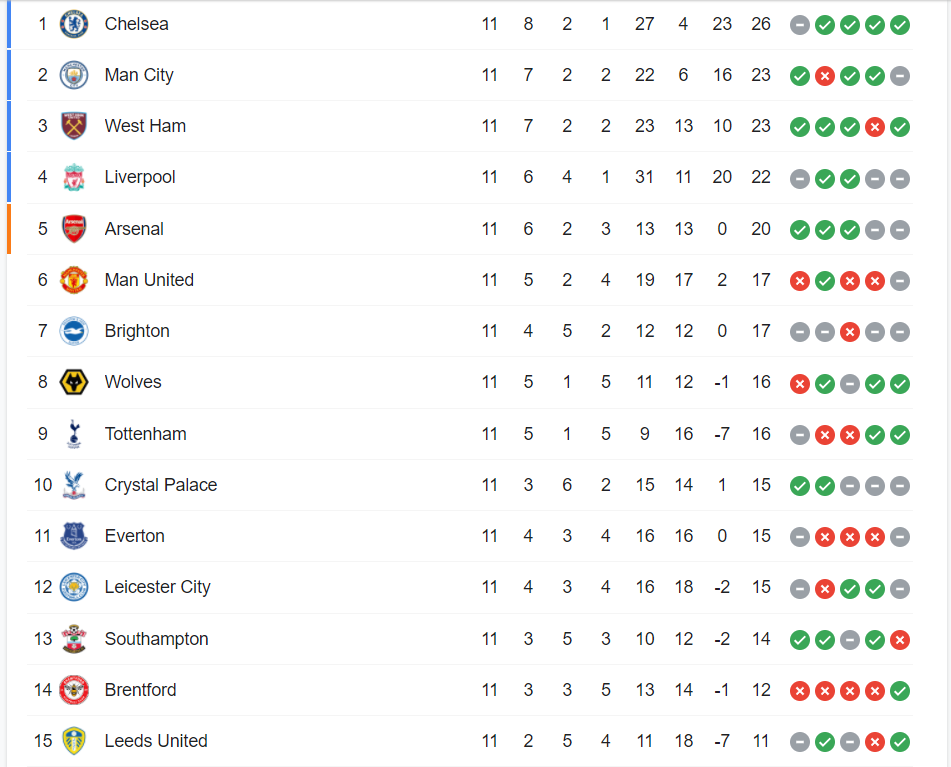Click Chelsea's grey draw form icon
Image resolution: width=951 pixels, height=767 pixels.
(800, 25)
